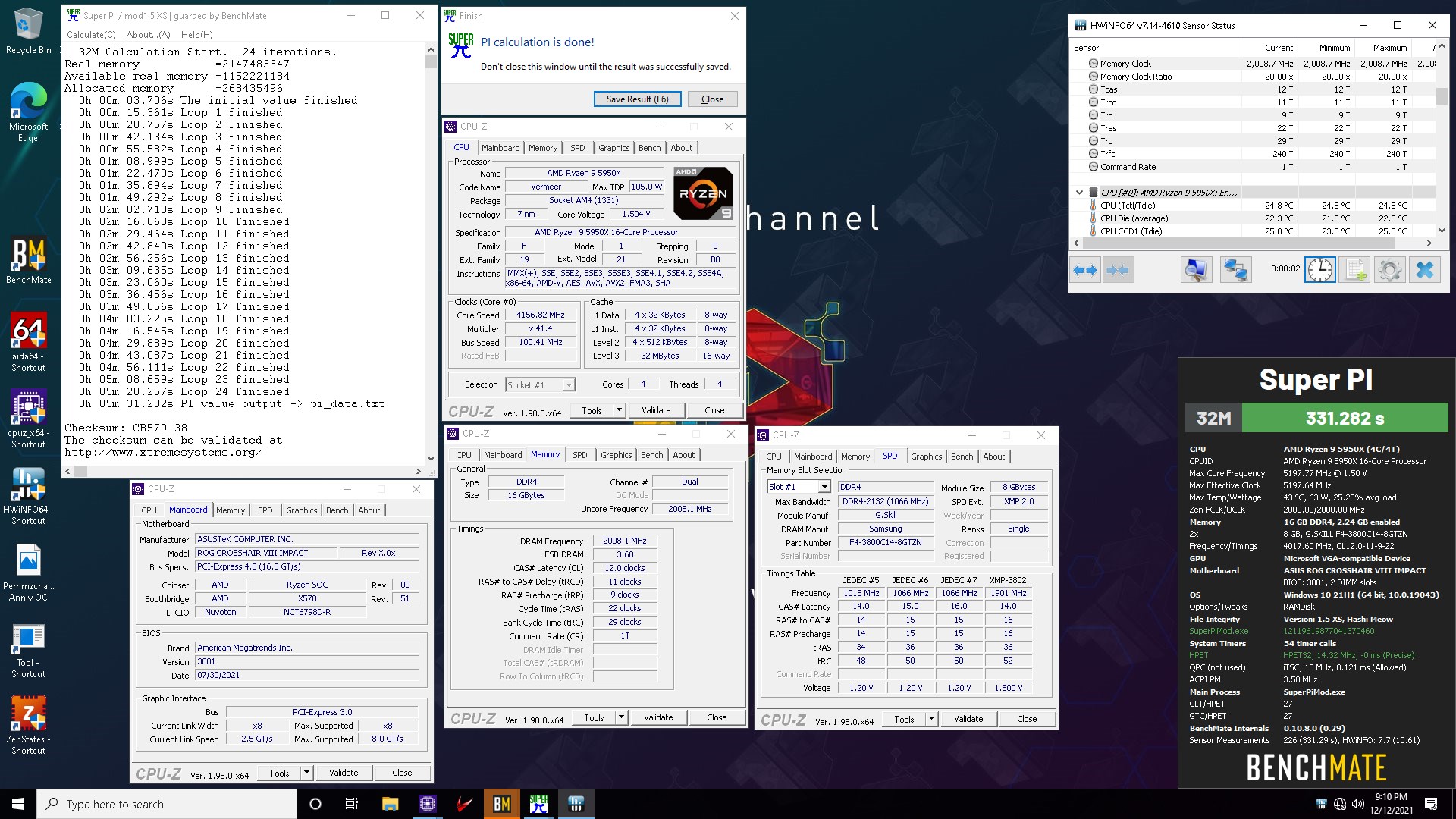
Task: Select Trfc sensor row in HWiNFO
Action: click(1254, 154)
